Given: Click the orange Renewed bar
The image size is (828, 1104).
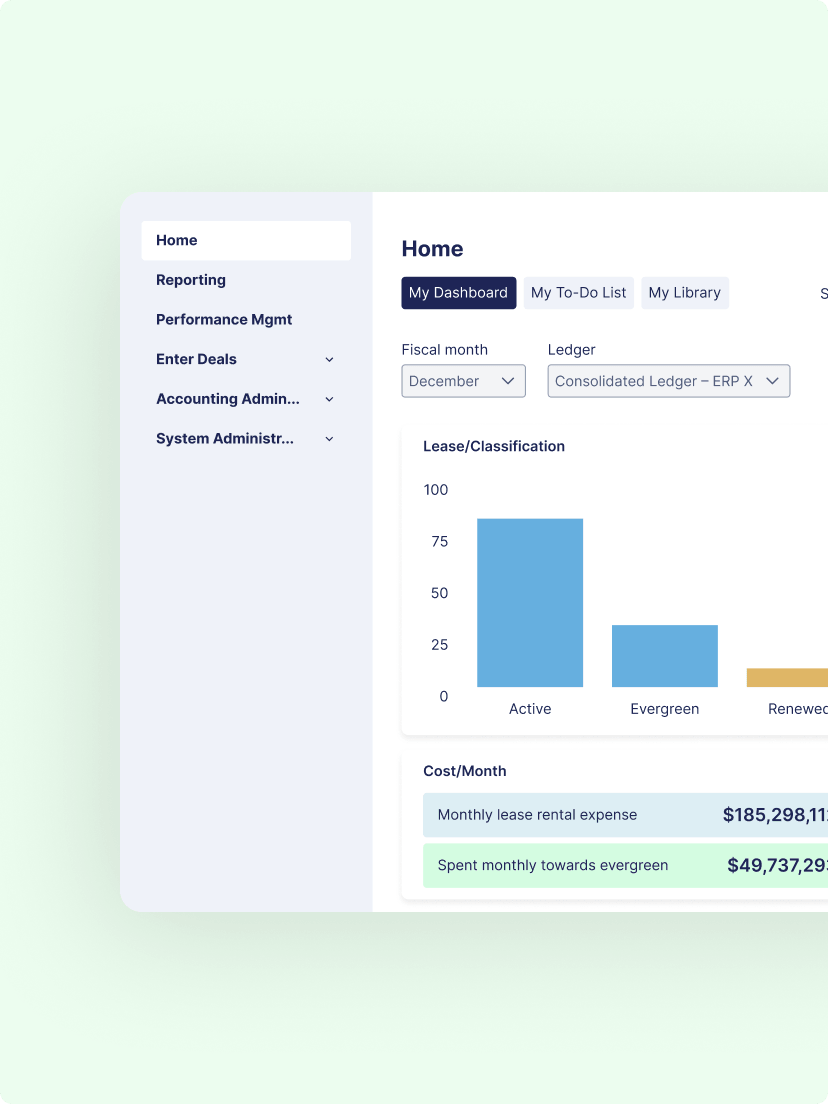Looking at the screenshot, I should (787, 677).
